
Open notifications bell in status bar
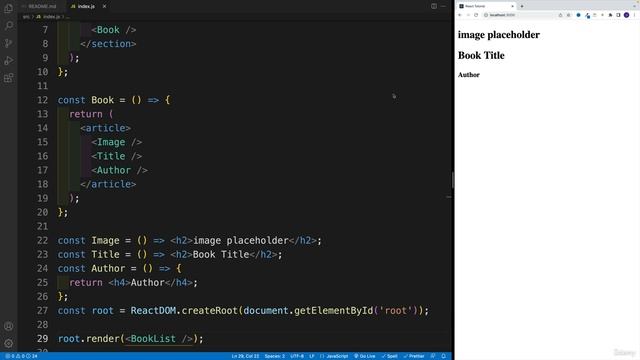444,356
